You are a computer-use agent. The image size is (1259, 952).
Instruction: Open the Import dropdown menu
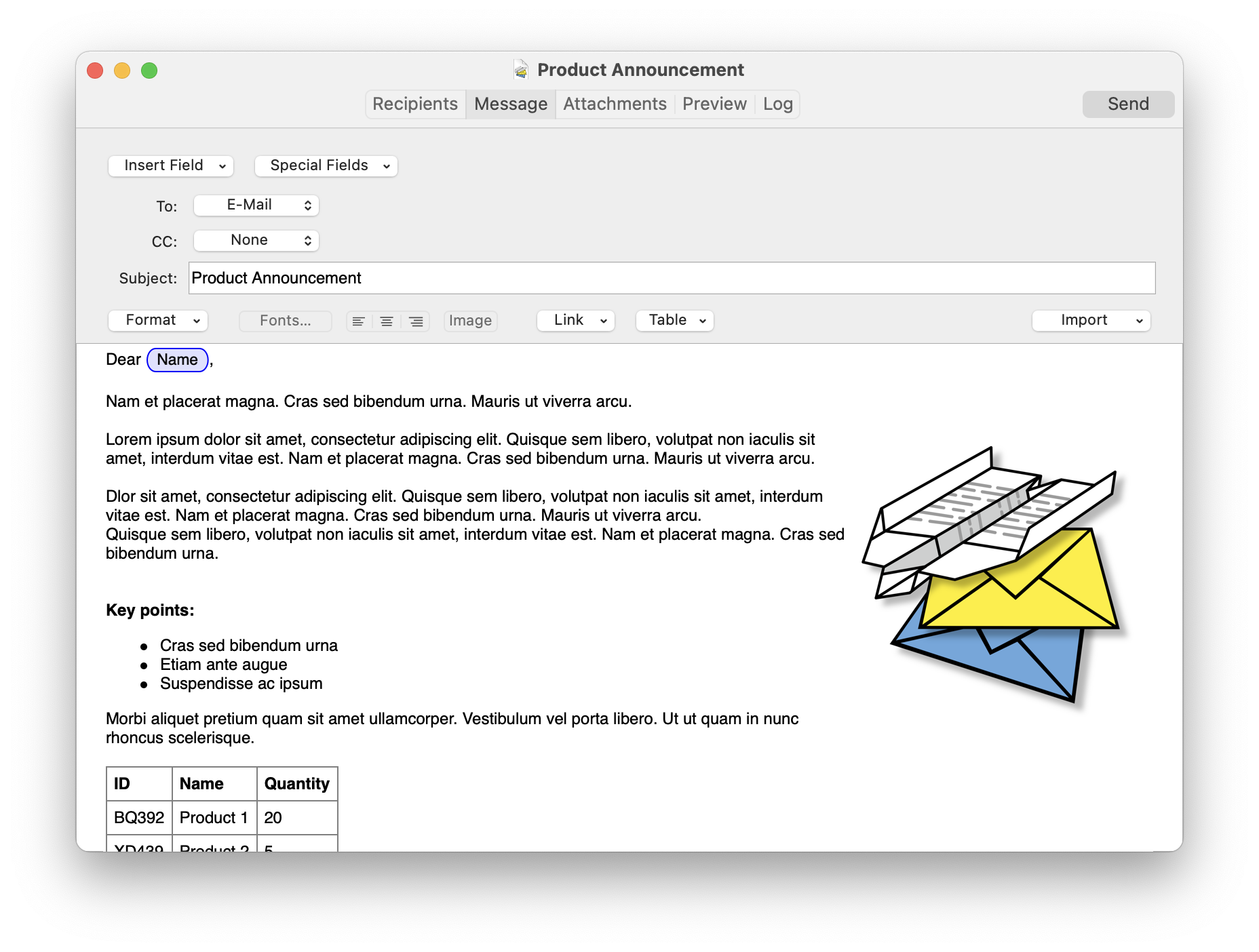1091,320
